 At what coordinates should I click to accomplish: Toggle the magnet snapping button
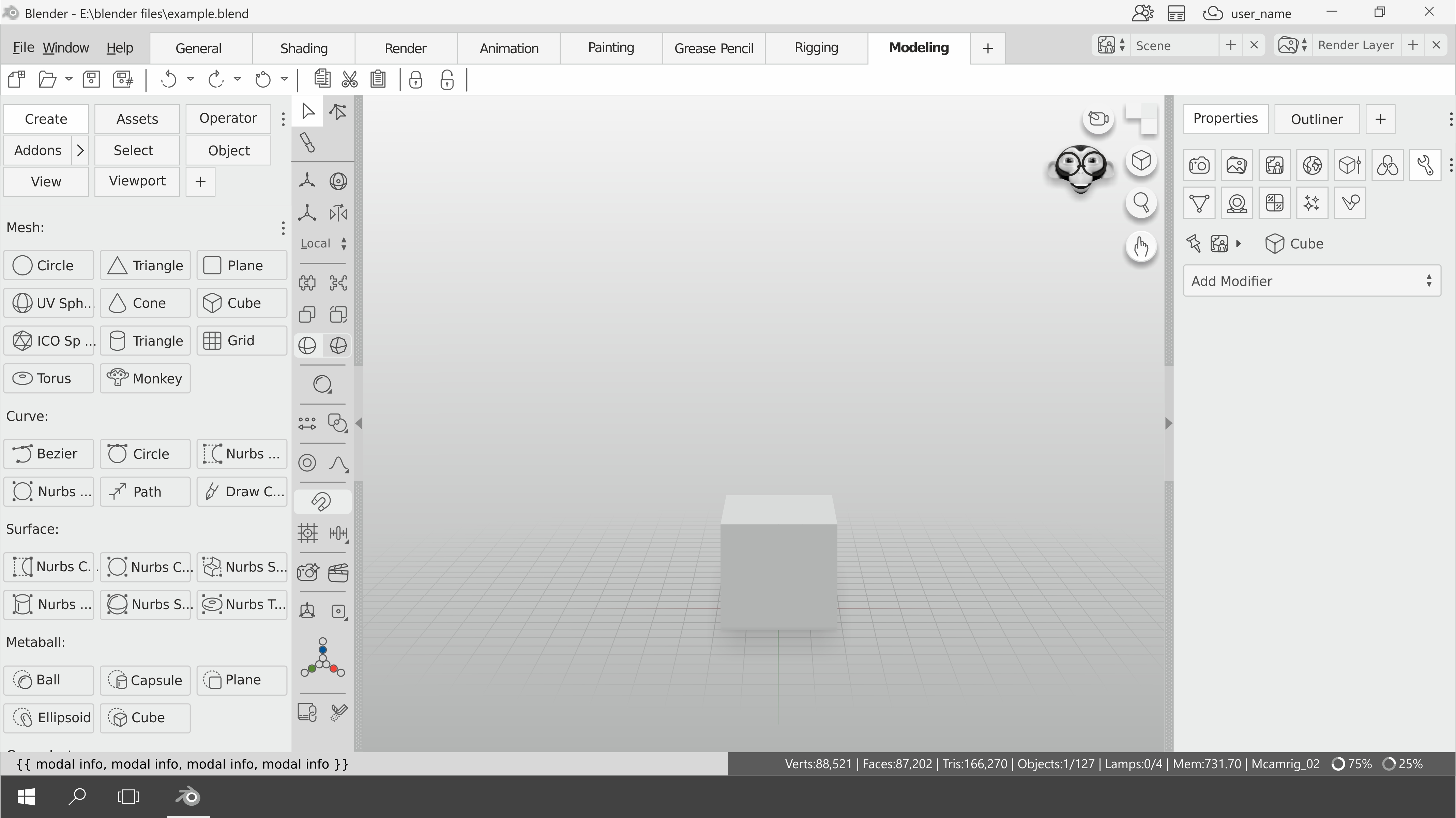[x=322, y=502]
